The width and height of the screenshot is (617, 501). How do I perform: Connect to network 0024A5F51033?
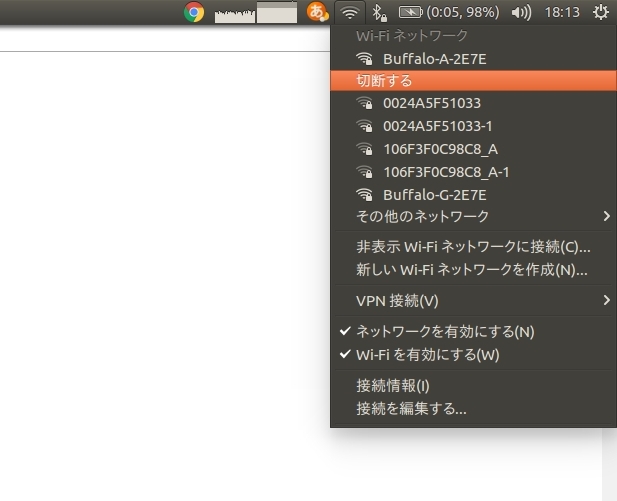[x=473, y=103]
